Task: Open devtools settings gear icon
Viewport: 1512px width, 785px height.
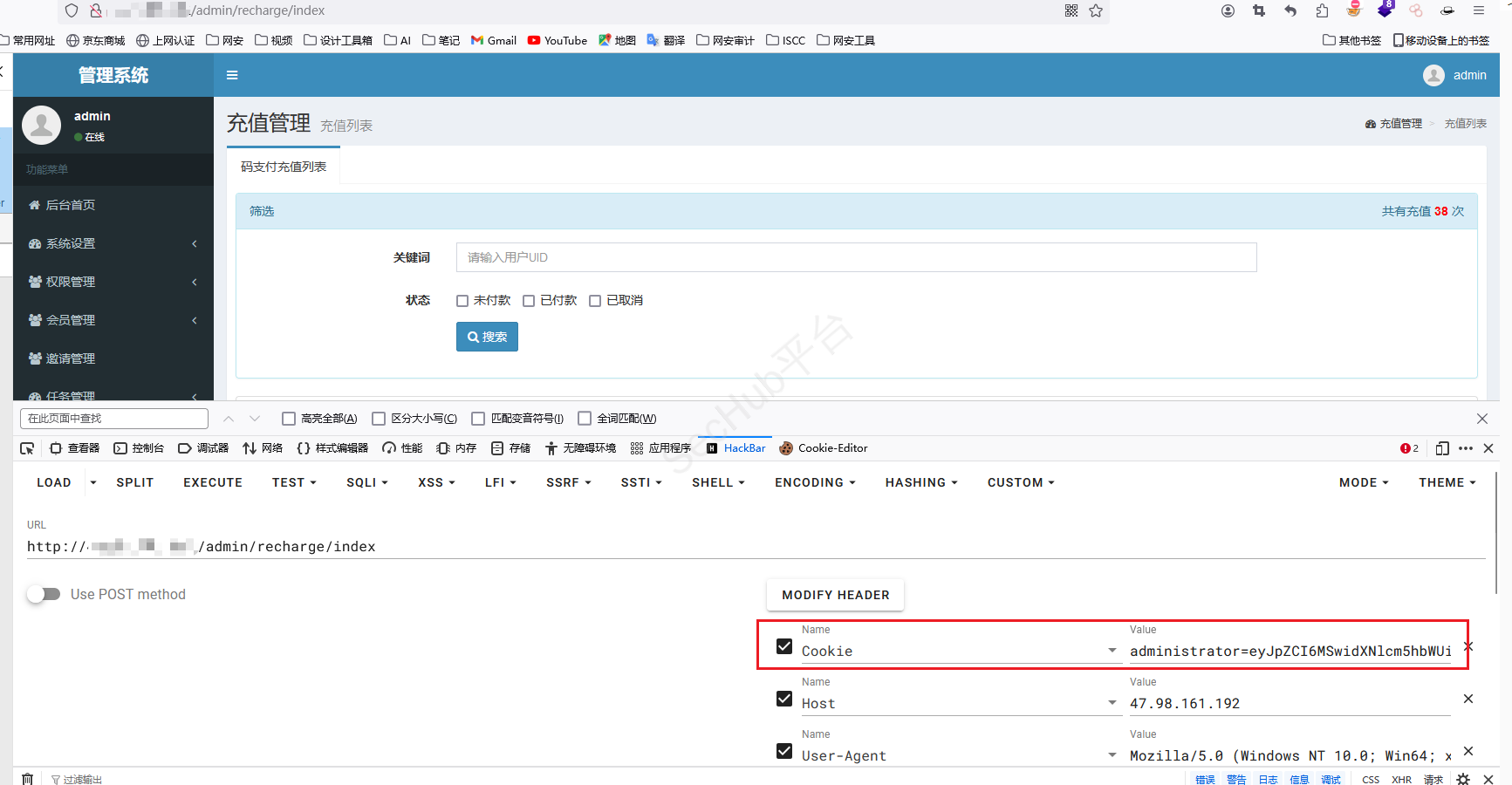Action: click(1463, 779)
